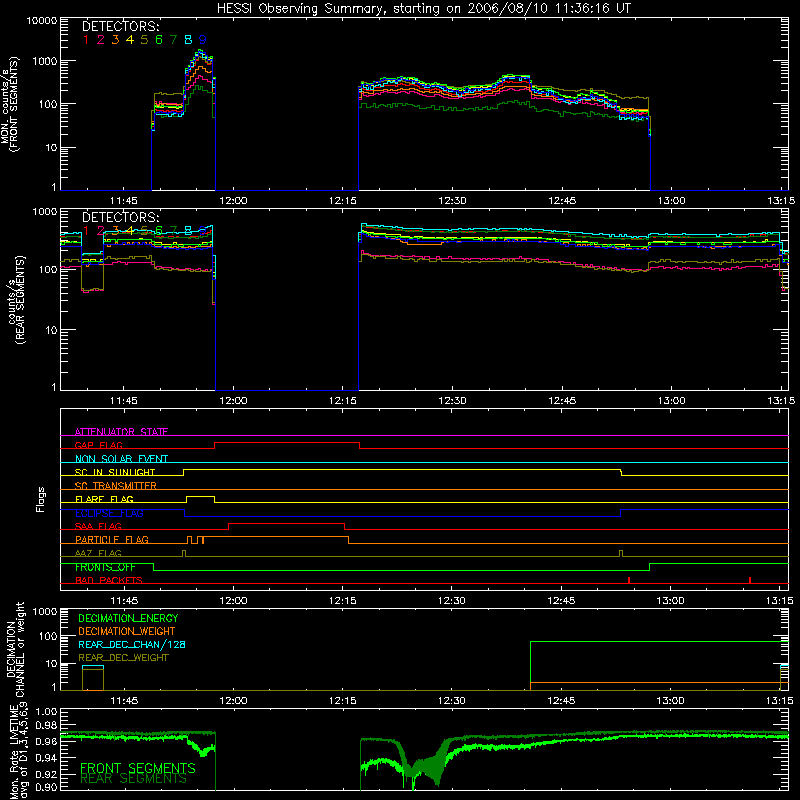This screenshot has height=800, width=800.
Task: Click the GAP_FLAG label
Action: 98,445
